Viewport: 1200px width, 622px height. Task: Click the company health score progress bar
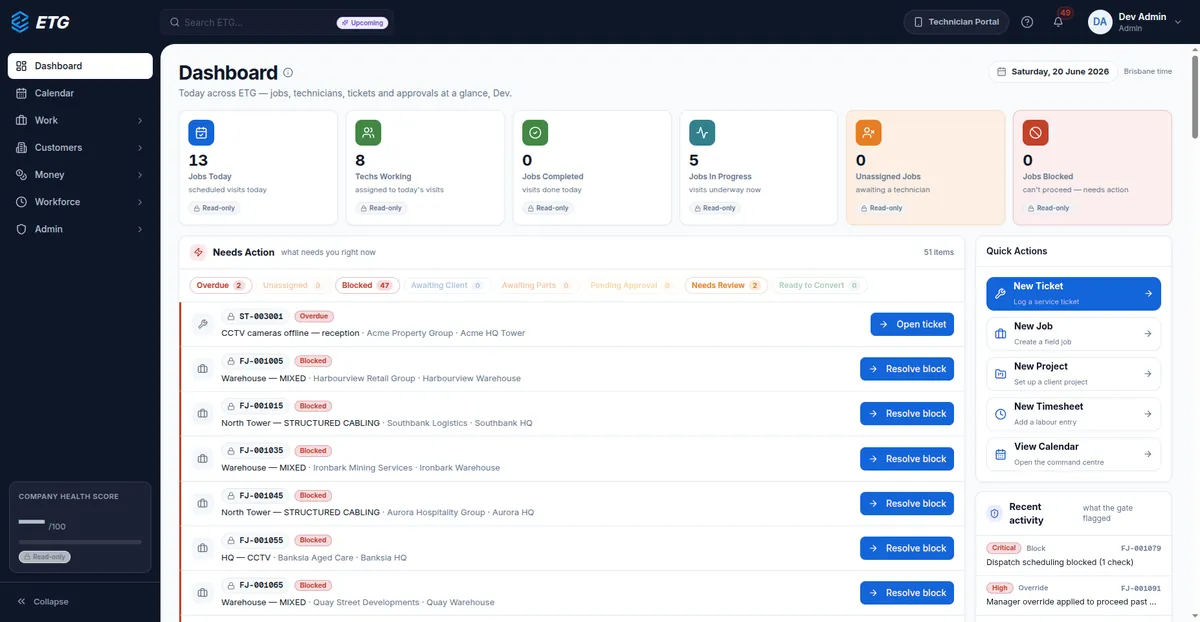(80, 542)
